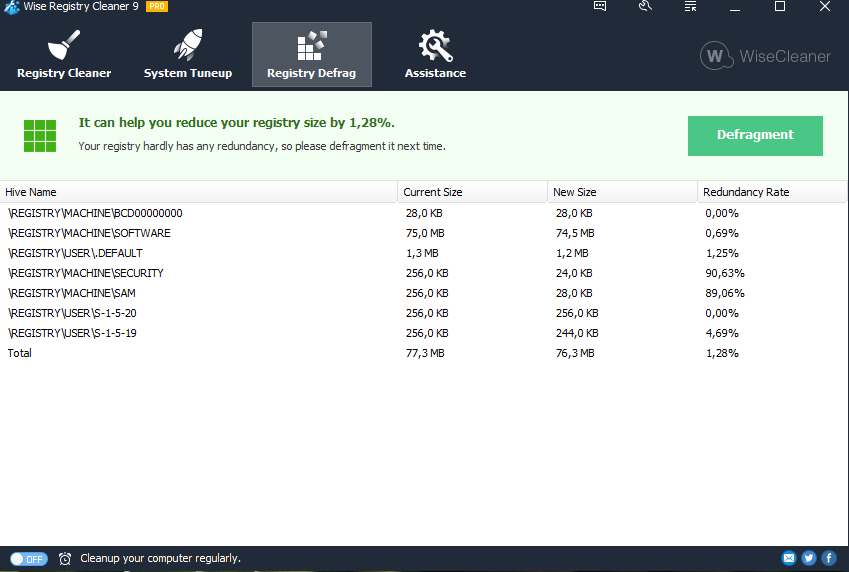Select the Registry Defrag tab
This screenshot has width=849, height=572.
312,55
